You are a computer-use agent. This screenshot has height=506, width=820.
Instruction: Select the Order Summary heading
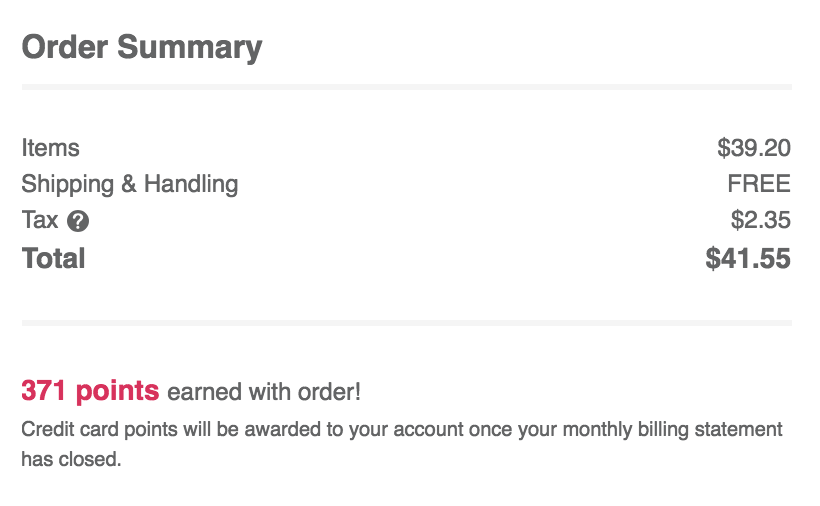pos(142,48)
